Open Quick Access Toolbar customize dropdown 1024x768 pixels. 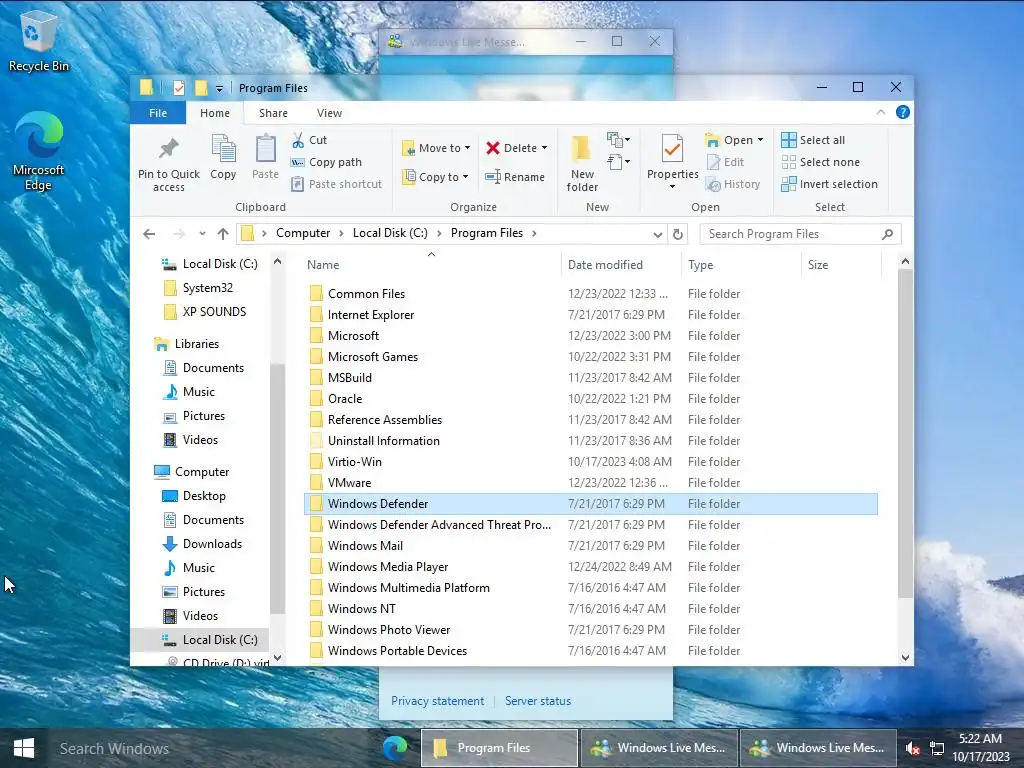(219, 88)
